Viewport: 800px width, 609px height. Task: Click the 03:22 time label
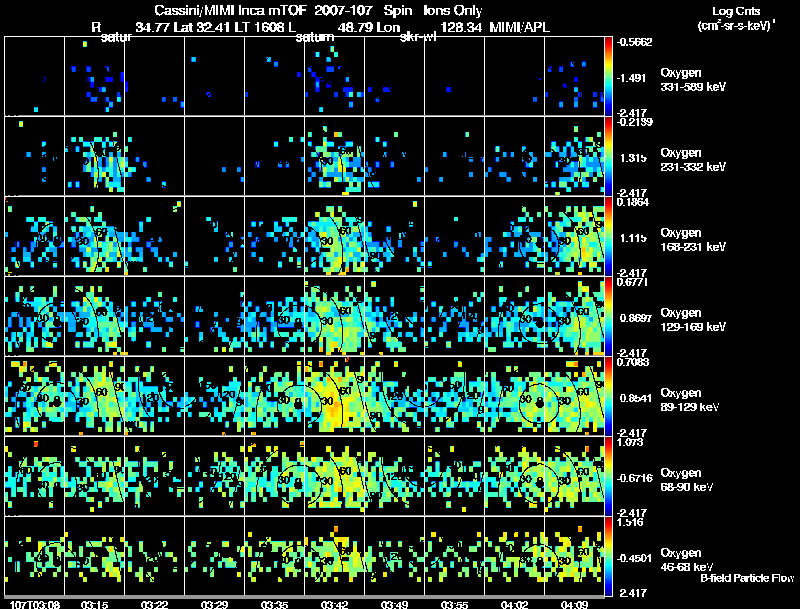click(x=155, y=605)
